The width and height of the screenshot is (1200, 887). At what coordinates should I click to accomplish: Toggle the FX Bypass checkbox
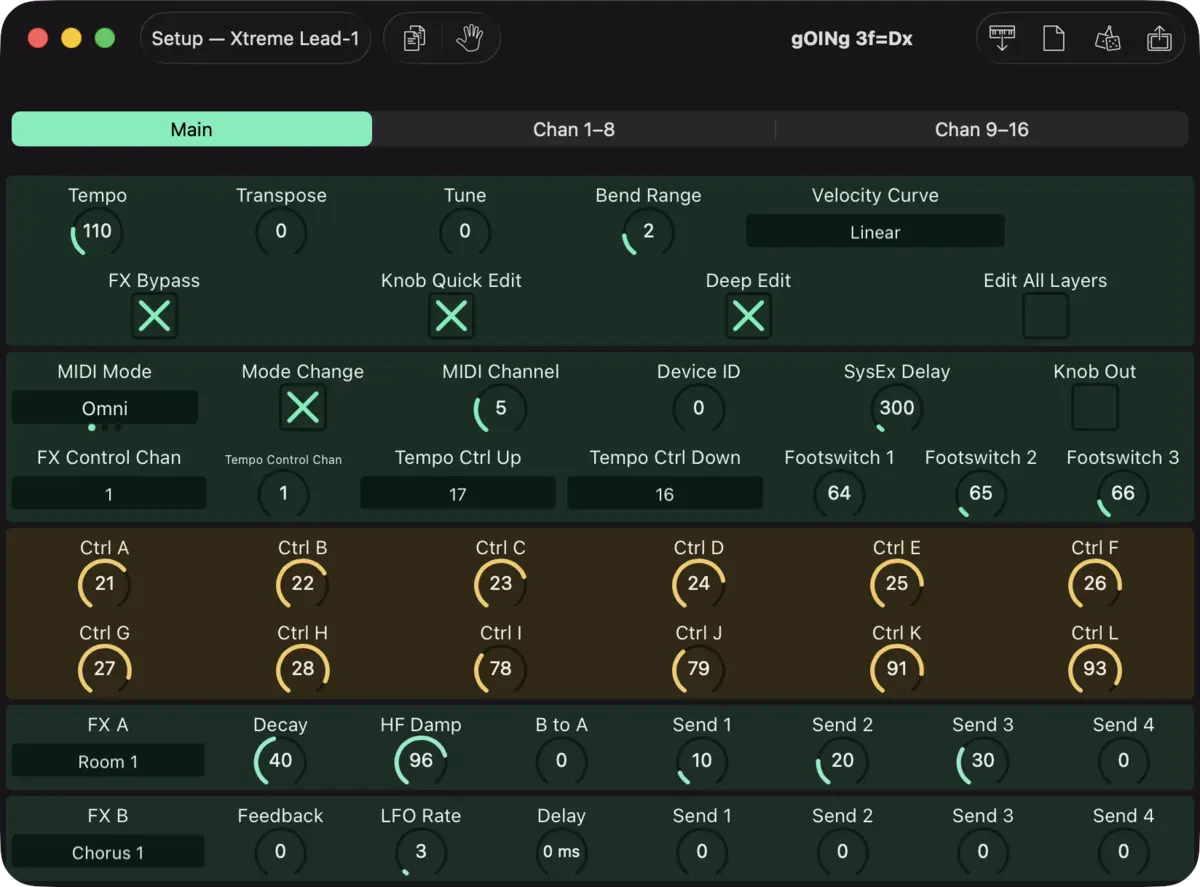(x=154, y=316)
